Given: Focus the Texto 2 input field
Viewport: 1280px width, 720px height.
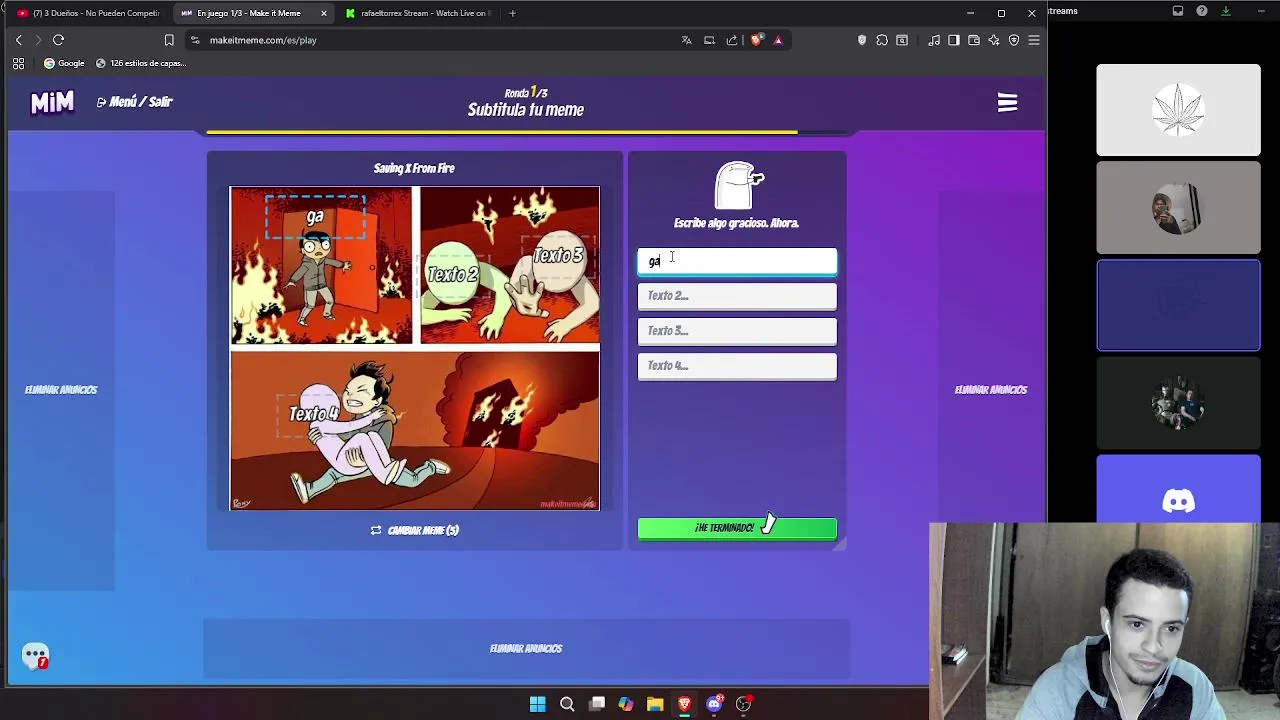Looking at the screenshot, I should 737,296.
